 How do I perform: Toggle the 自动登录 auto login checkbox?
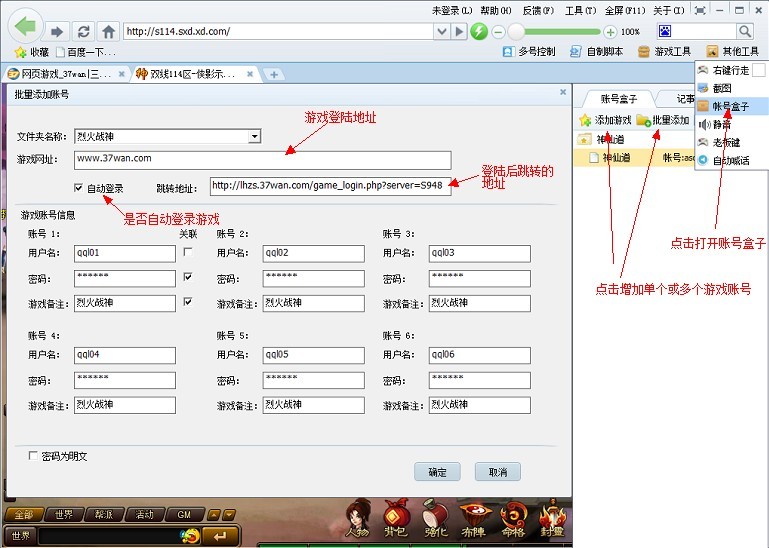78,188
